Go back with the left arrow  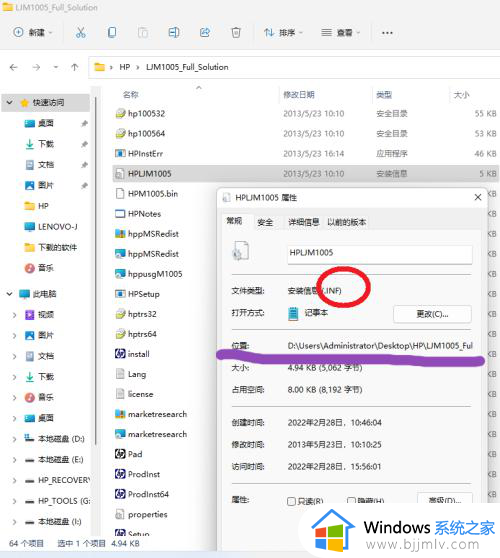[x=14, y=67]
